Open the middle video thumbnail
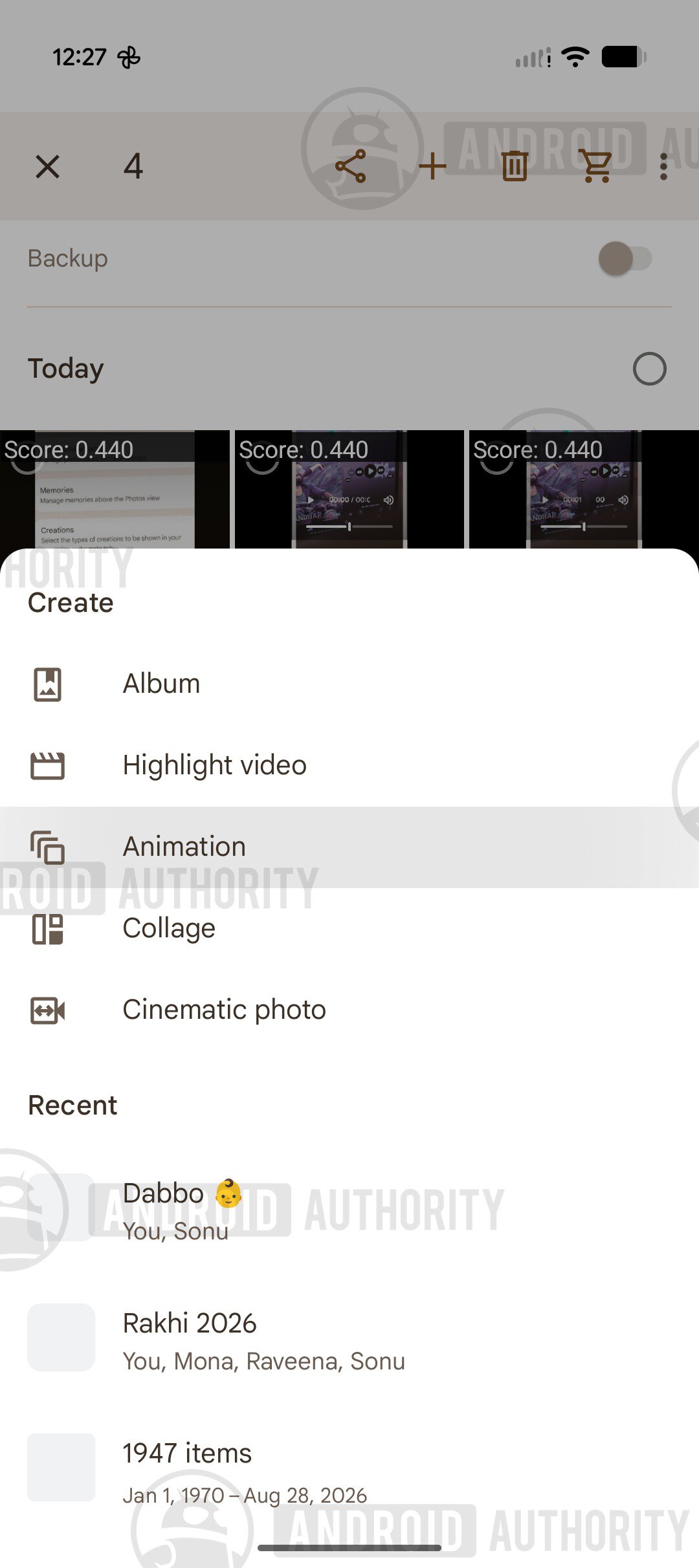This screenshot has height=1568, width=699. coord(349,490)
